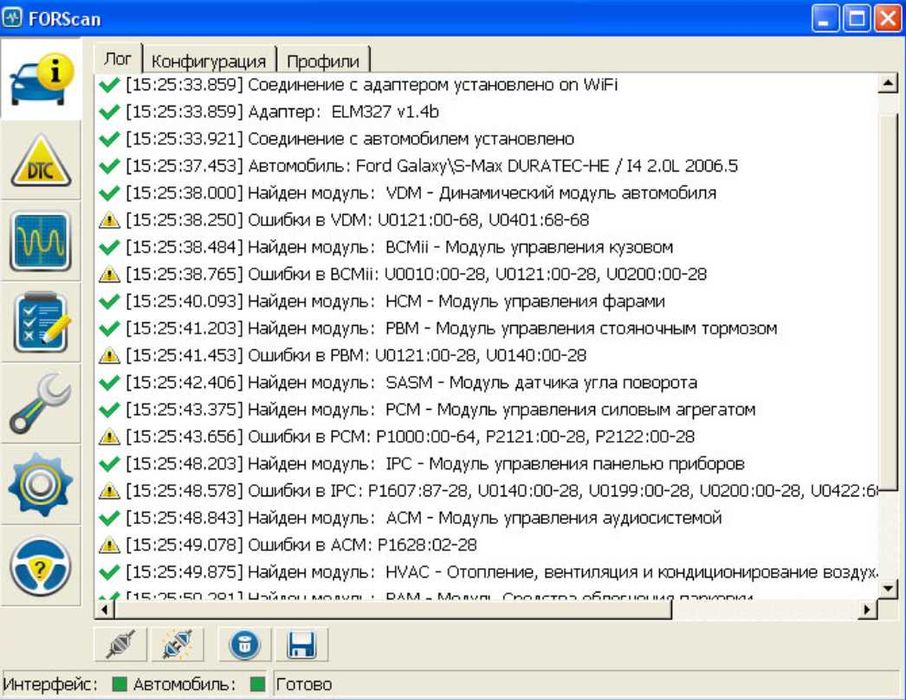Switch to the Лог tab
Image resolution: width=906 pixels, height=700 pixels.
[x=118, y=59]
